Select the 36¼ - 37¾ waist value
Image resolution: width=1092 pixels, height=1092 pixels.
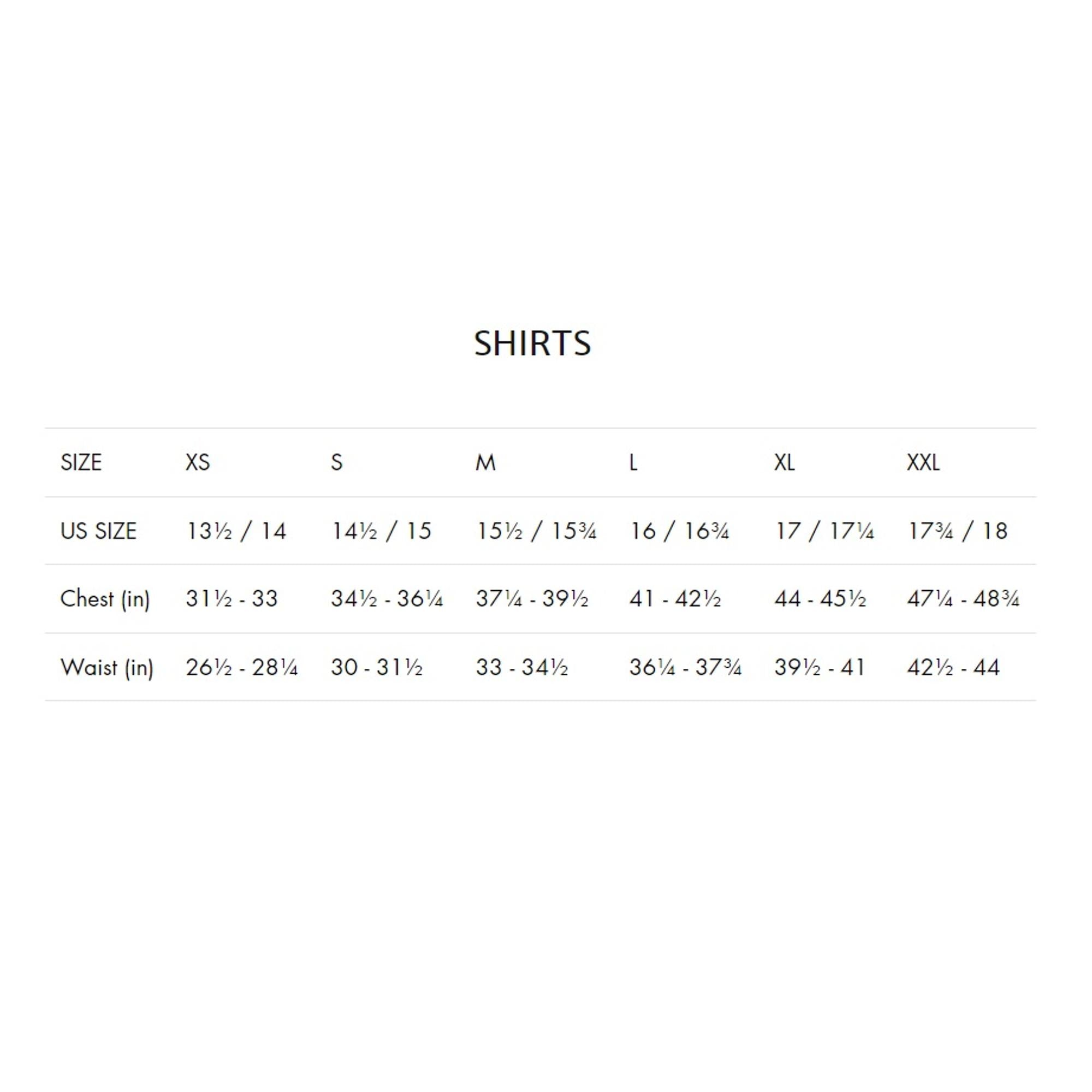pos(685,668)
